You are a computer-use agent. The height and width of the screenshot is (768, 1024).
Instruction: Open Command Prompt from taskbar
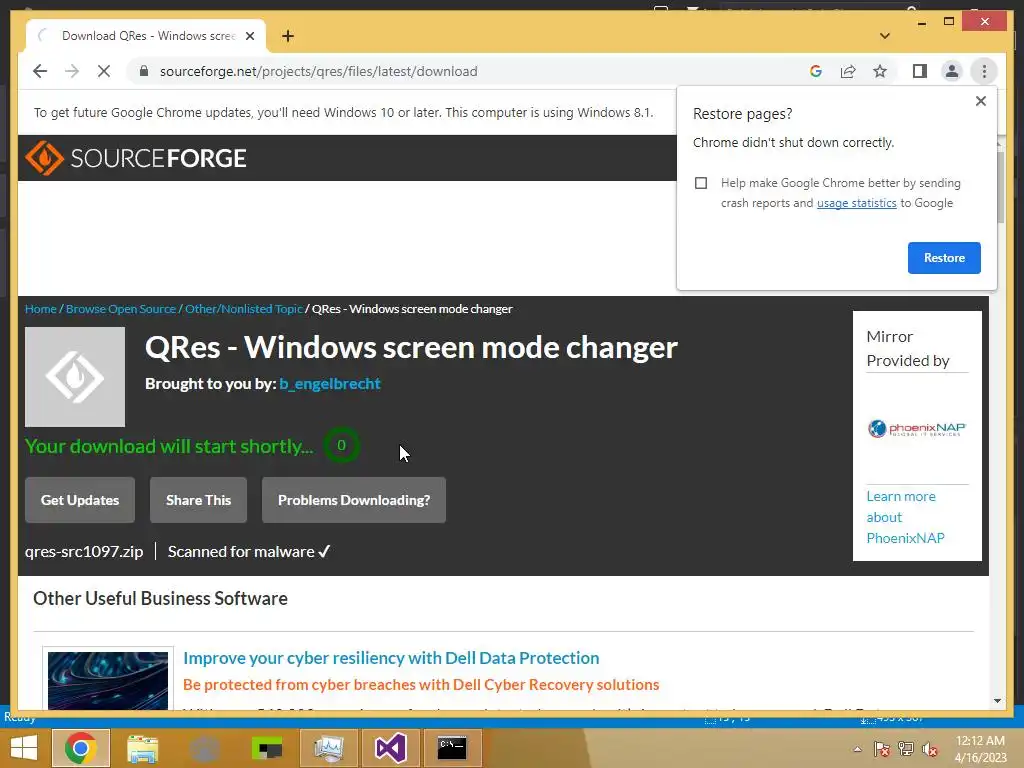452,748
